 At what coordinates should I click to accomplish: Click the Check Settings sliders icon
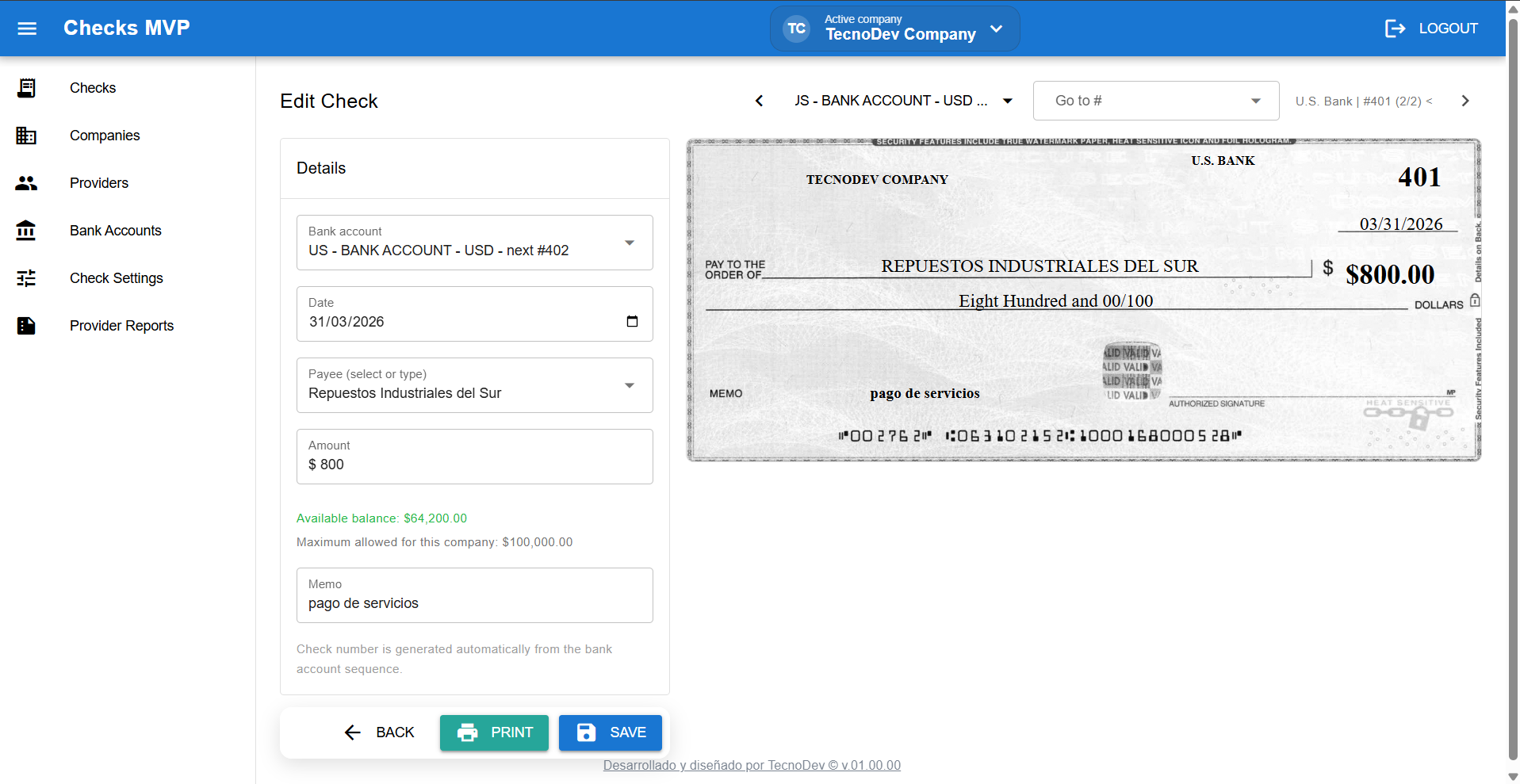coord(26,278)
